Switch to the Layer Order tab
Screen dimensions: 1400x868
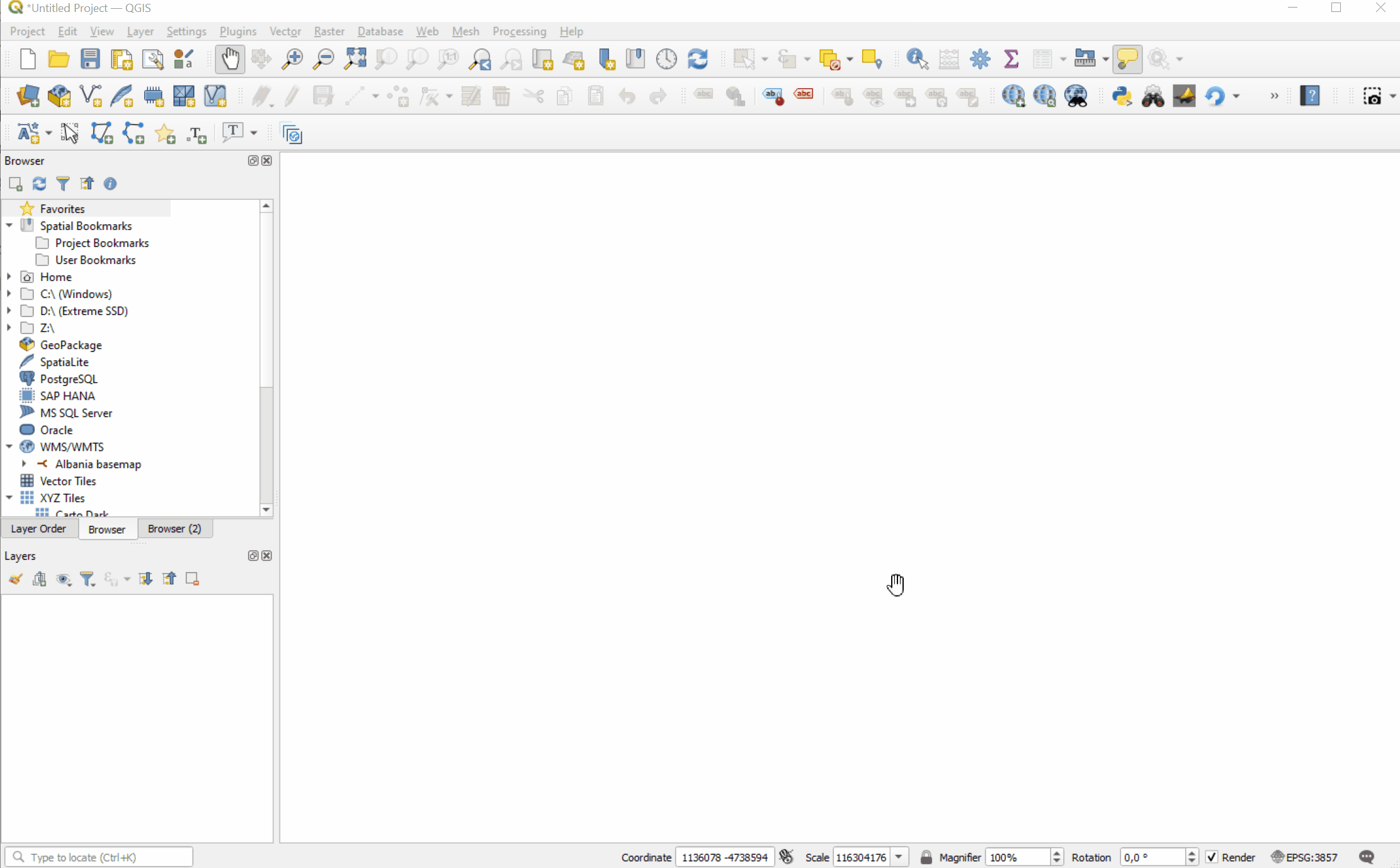pyautogui.click(x=38, y=528)
